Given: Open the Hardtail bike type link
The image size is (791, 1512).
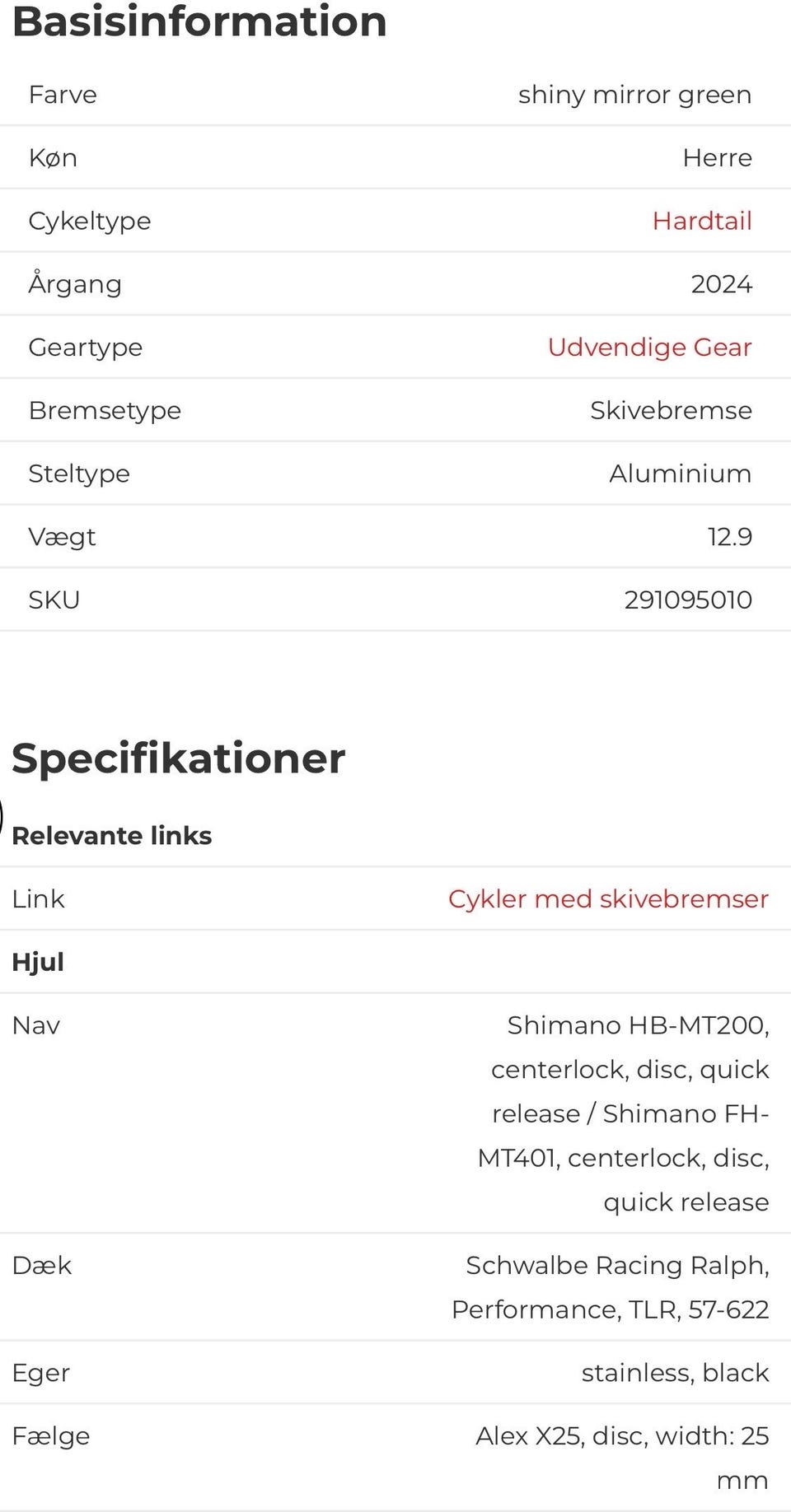Looking at the screenshot, I should [x=701, y=221].
